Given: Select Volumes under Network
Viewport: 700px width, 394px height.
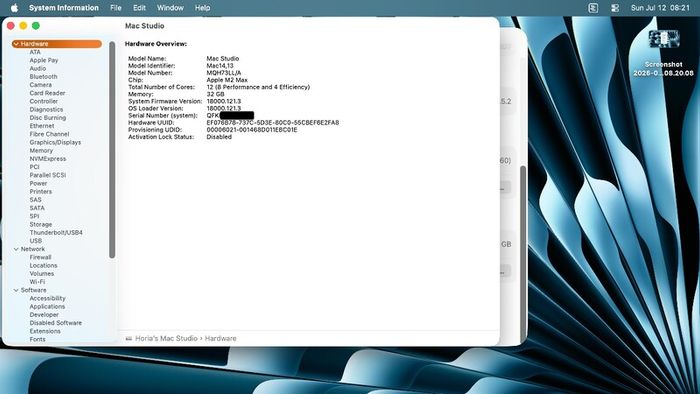Looking at the screenshot, I should (42, 274).
